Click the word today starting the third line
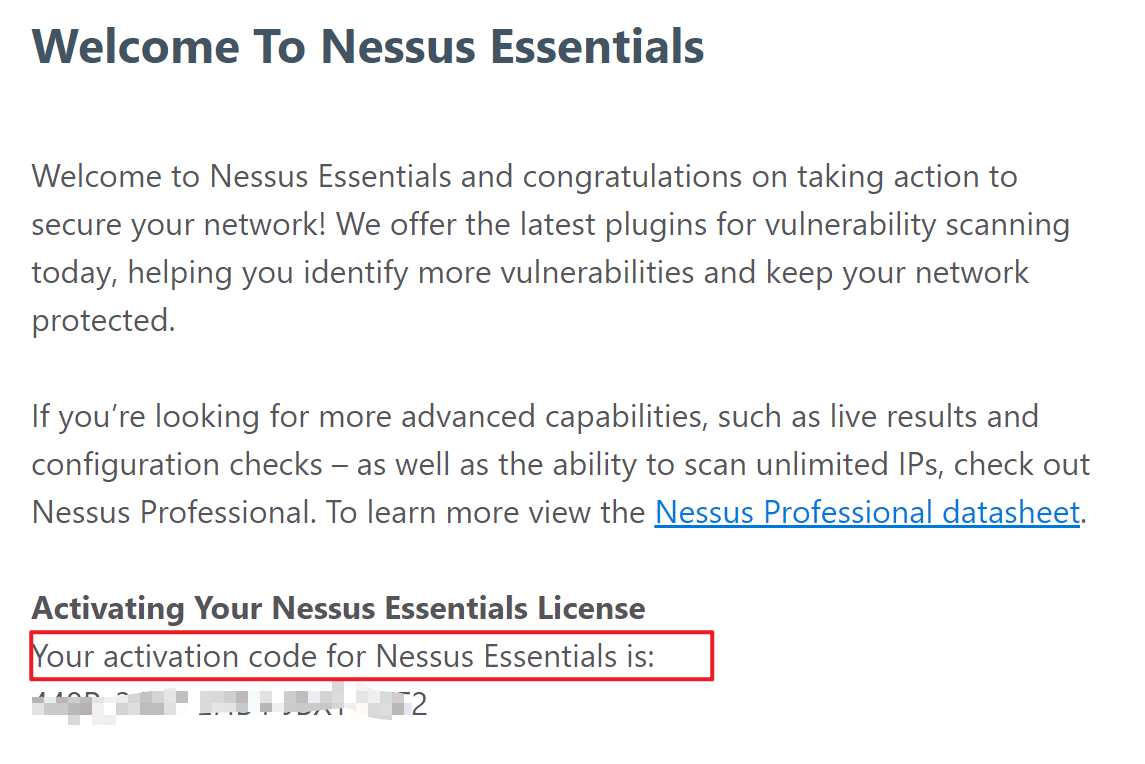This screenshot has height=764, width=1145. (x=74, y=273)
